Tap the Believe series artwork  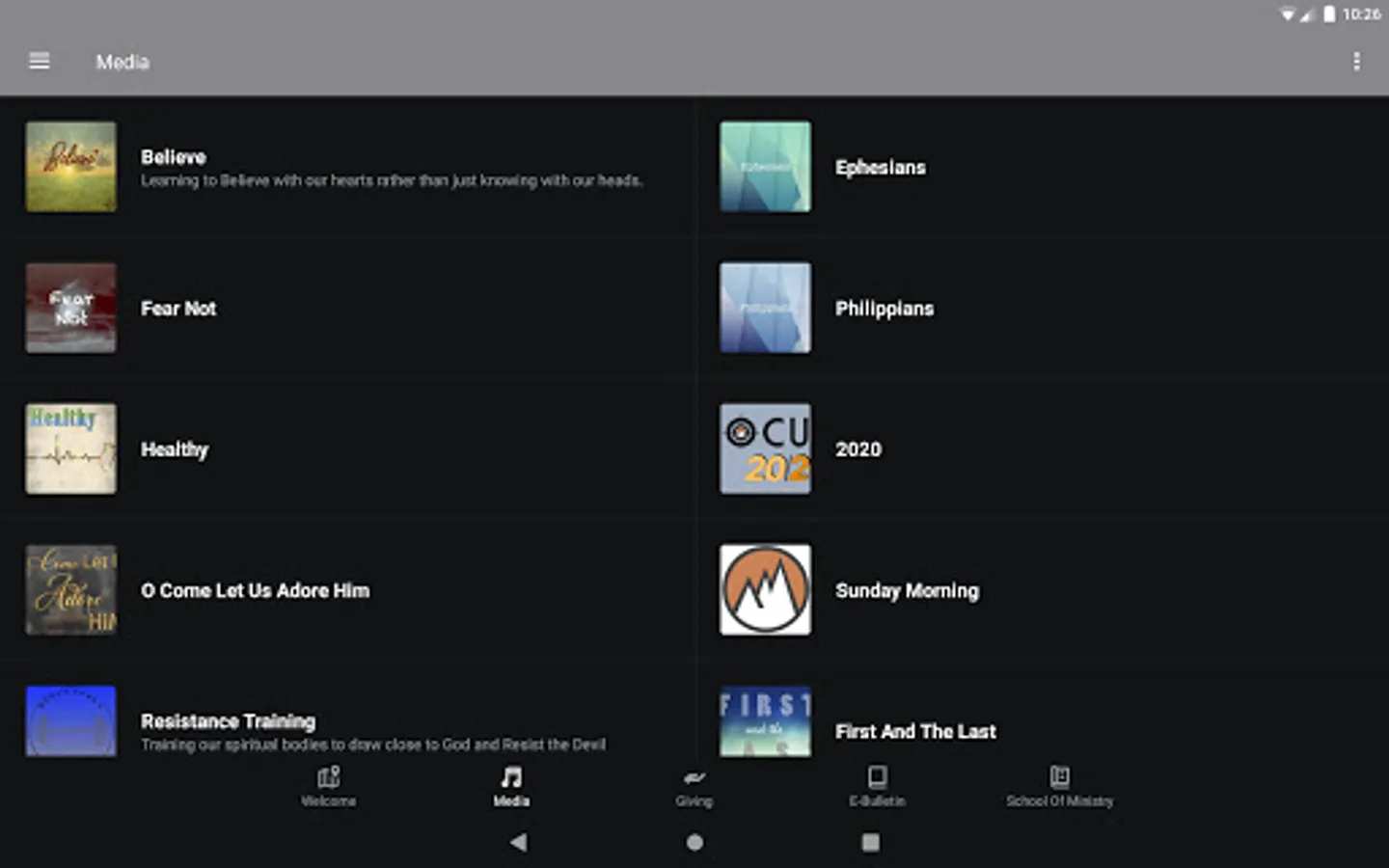click(70, 166)
